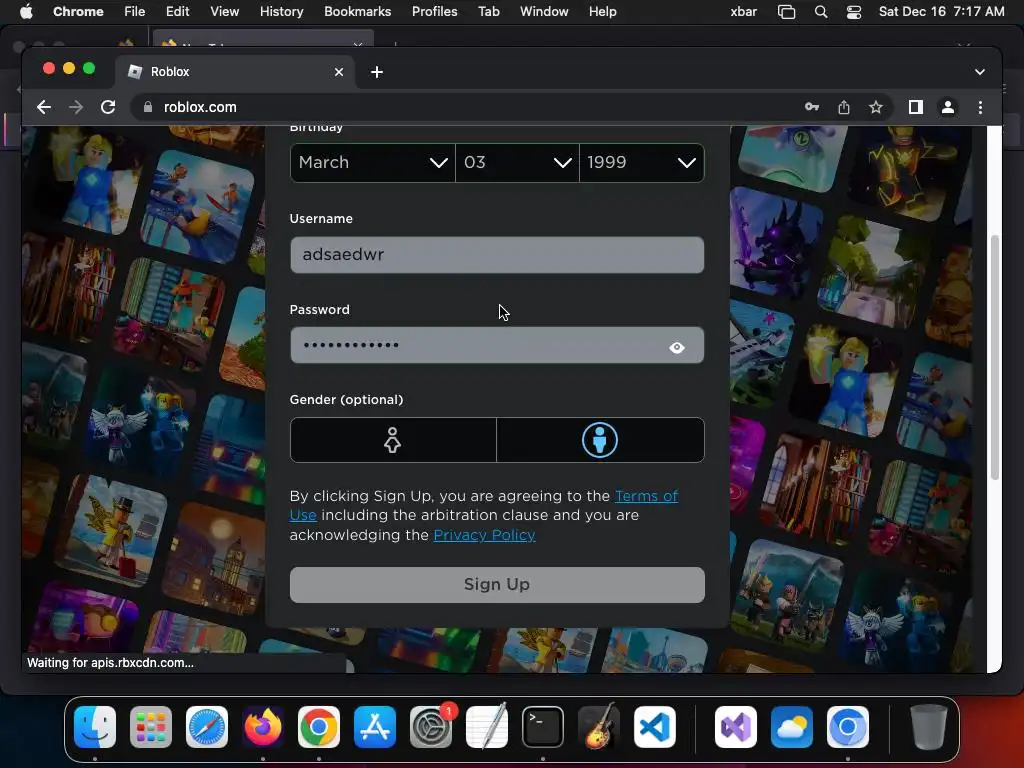Open the weather cloud app in dock

[x=792, y=727]
